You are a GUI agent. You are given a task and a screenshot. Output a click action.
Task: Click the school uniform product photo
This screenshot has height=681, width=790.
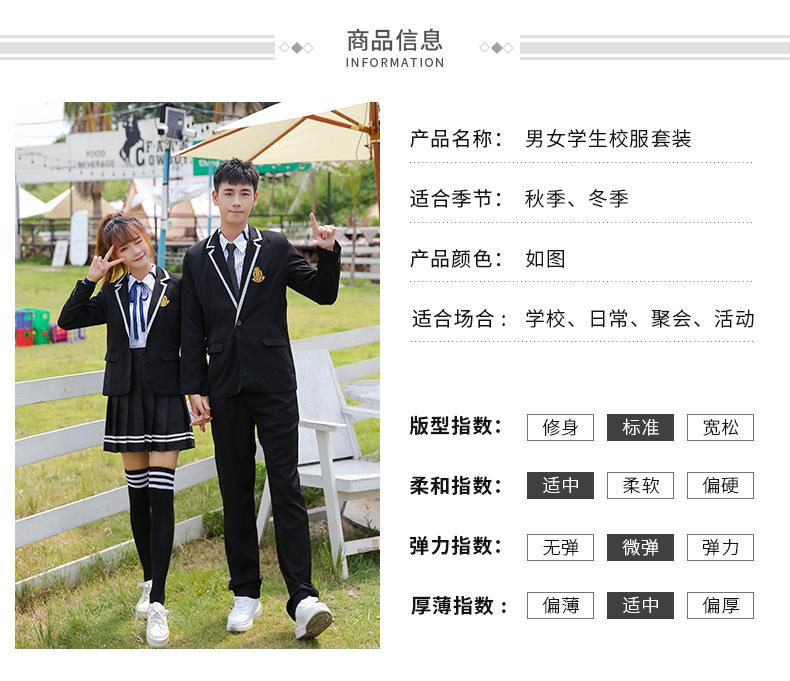pyautogui.click(x=197, y=375)
